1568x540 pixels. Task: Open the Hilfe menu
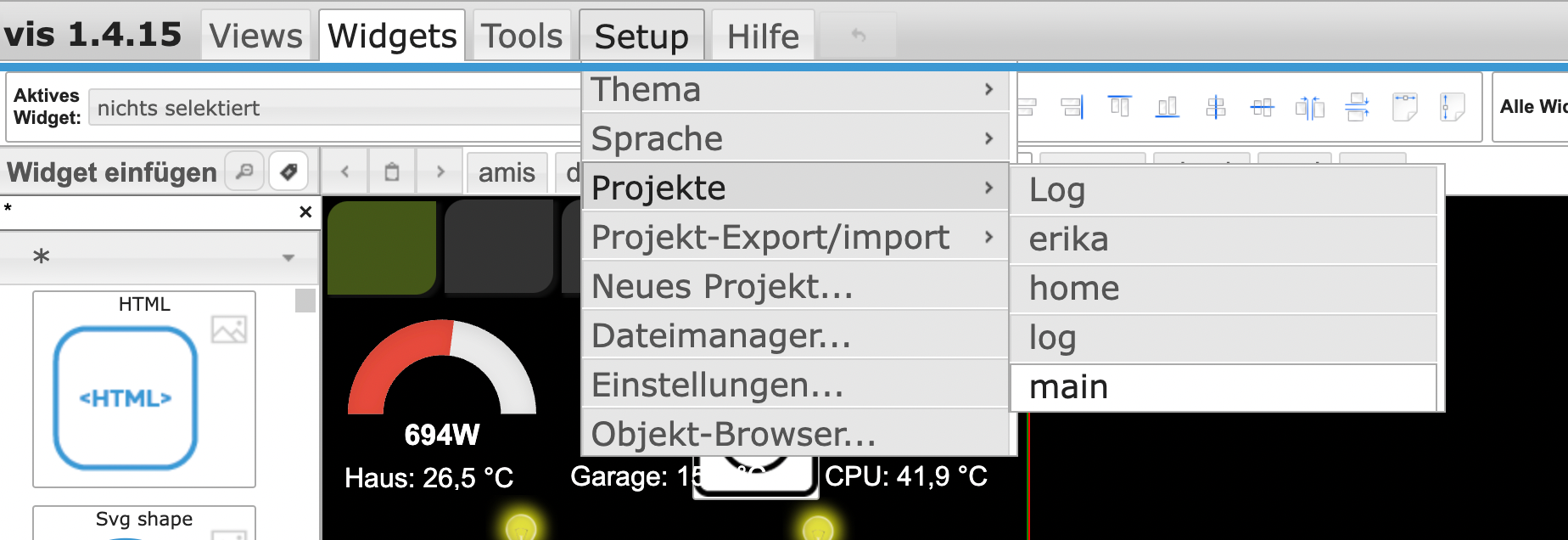pos(761,34)
